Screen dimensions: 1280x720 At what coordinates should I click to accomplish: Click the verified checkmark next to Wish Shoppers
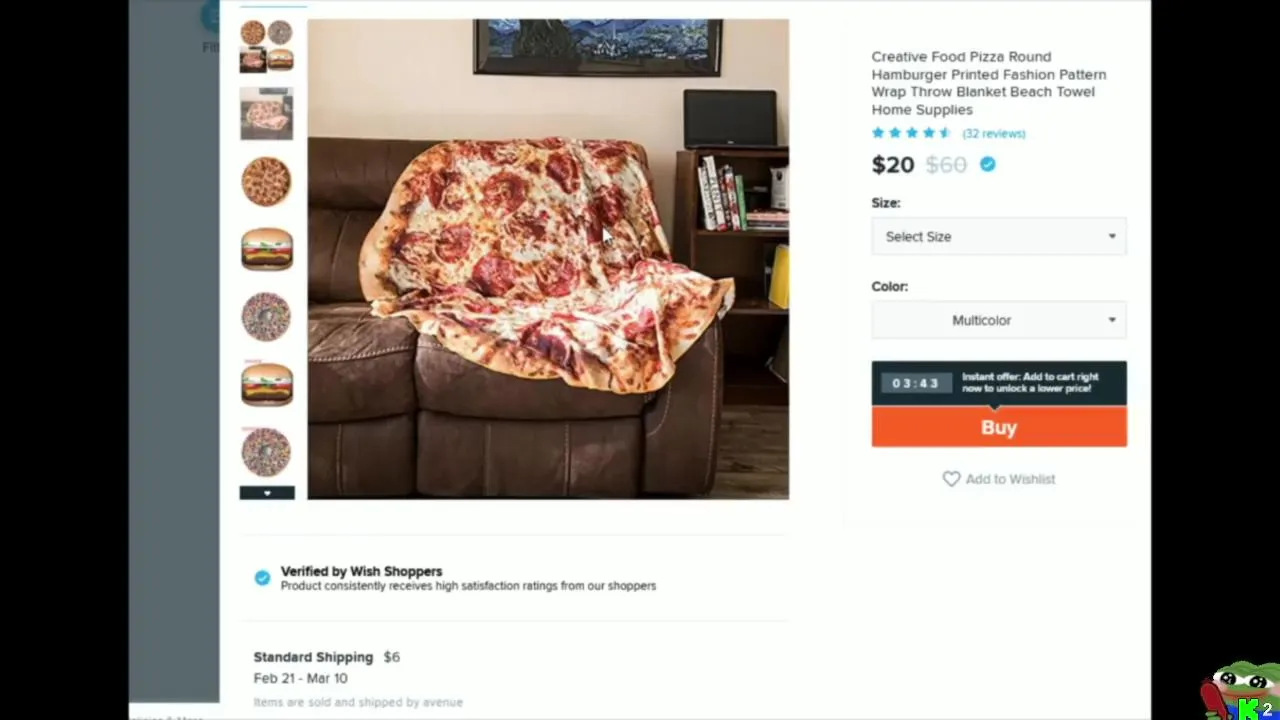tap(262, 578)
